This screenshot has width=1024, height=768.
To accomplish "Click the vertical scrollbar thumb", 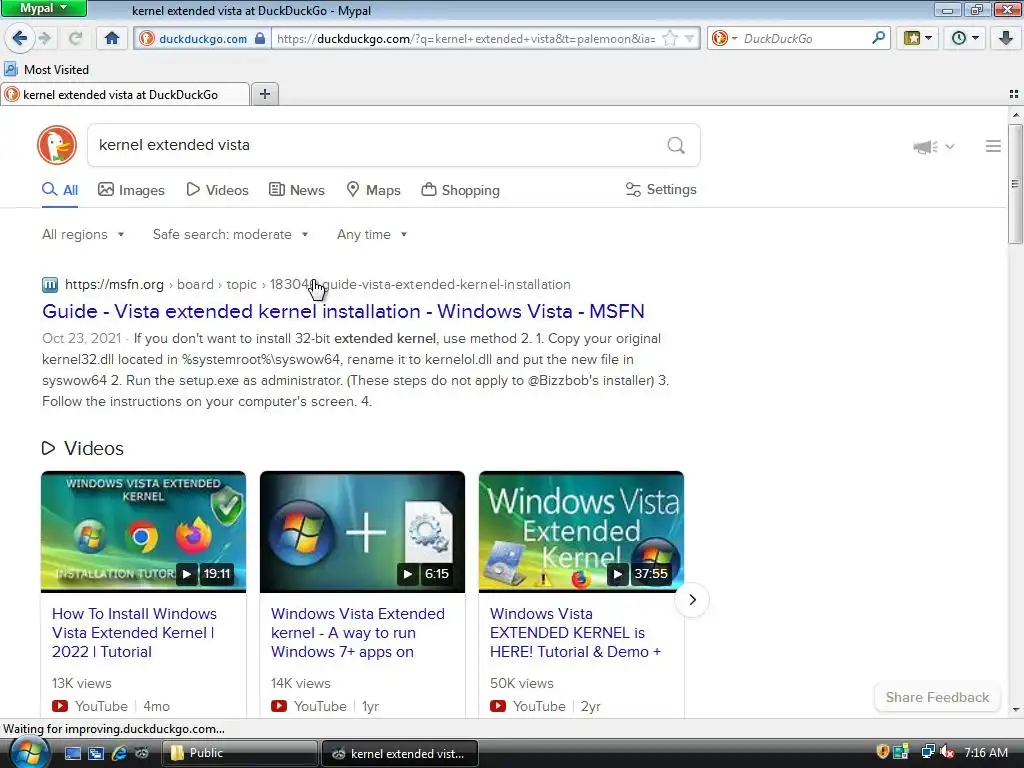I will click(x=1015, y=184).
